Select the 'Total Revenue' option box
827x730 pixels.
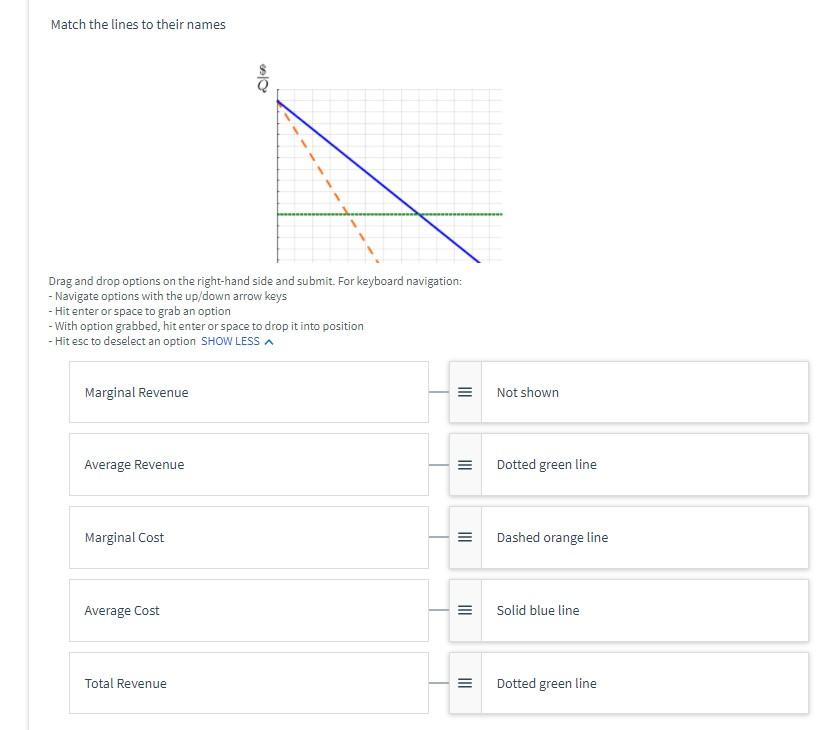pos(248,683)
